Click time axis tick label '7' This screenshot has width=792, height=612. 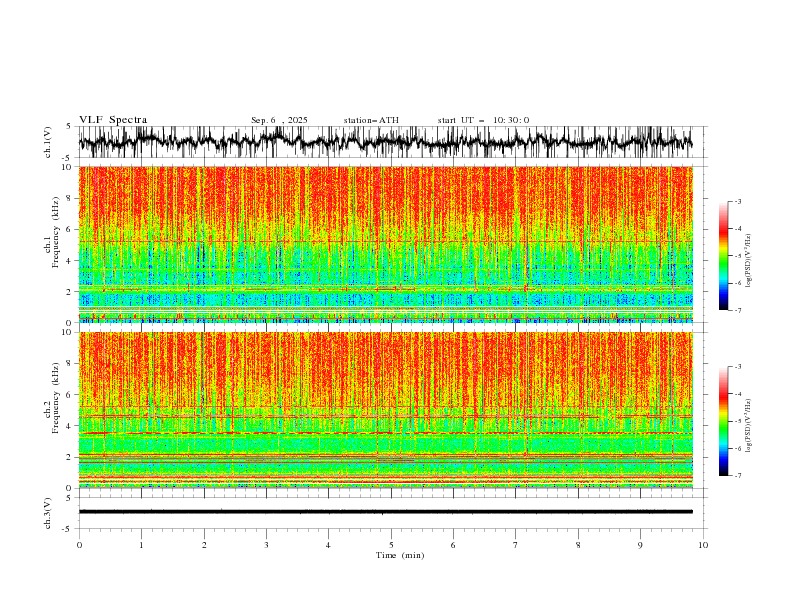tap(516, 545)
